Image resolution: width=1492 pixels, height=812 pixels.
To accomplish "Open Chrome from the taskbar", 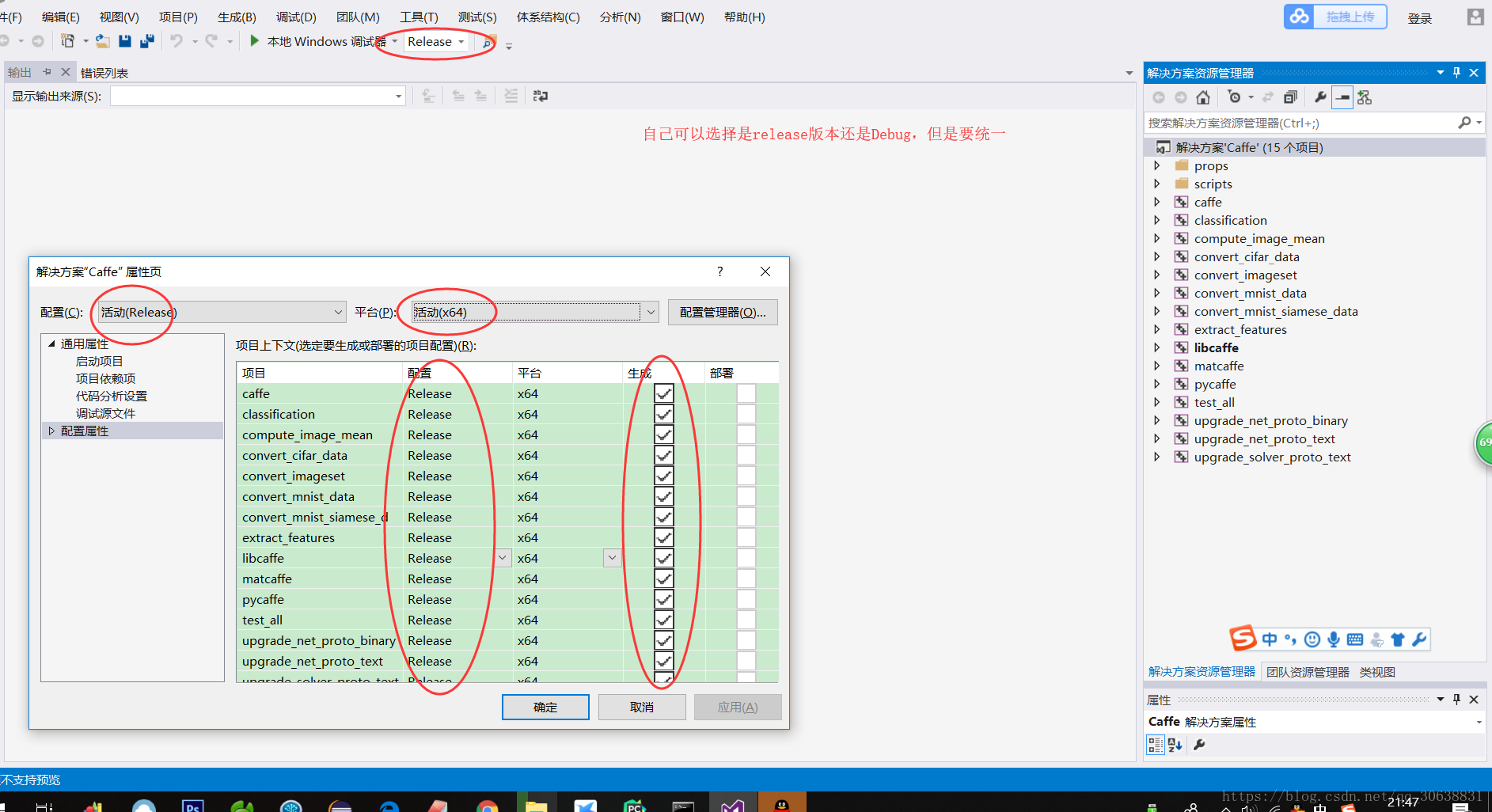I will click(x=488, y=806).
